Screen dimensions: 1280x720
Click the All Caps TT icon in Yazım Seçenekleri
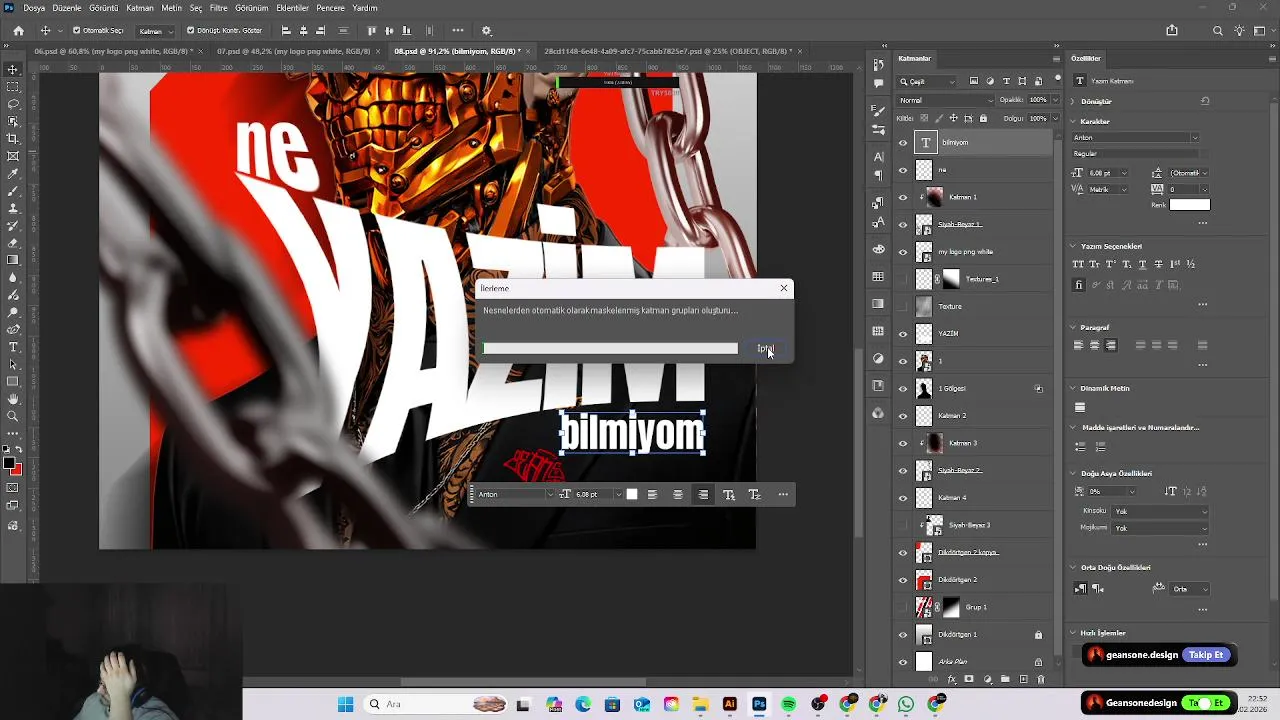pos(1078,264)
